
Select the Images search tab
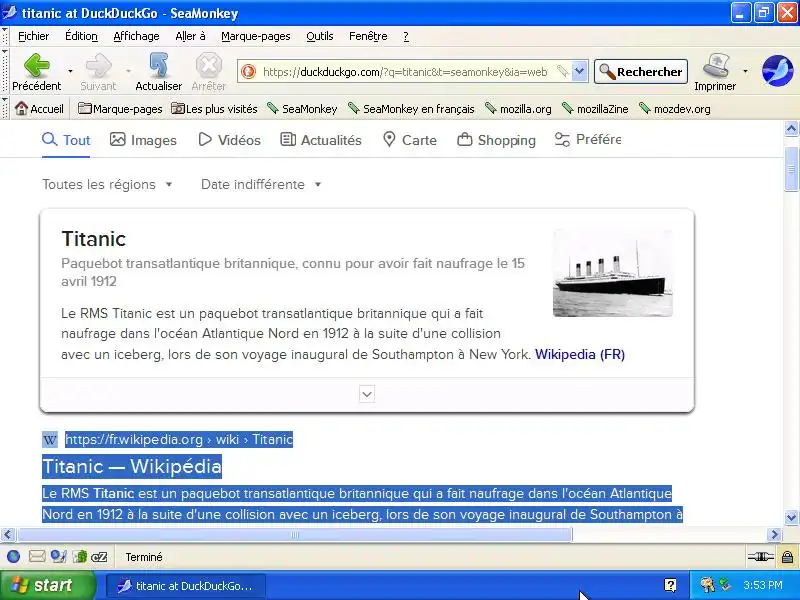143,140
